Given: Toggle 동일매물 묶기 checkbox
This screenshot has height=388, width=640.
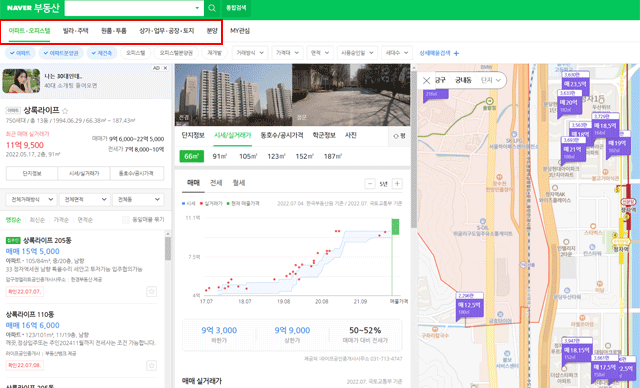Looking at the screenshot, I should click(x=126, y=220).
